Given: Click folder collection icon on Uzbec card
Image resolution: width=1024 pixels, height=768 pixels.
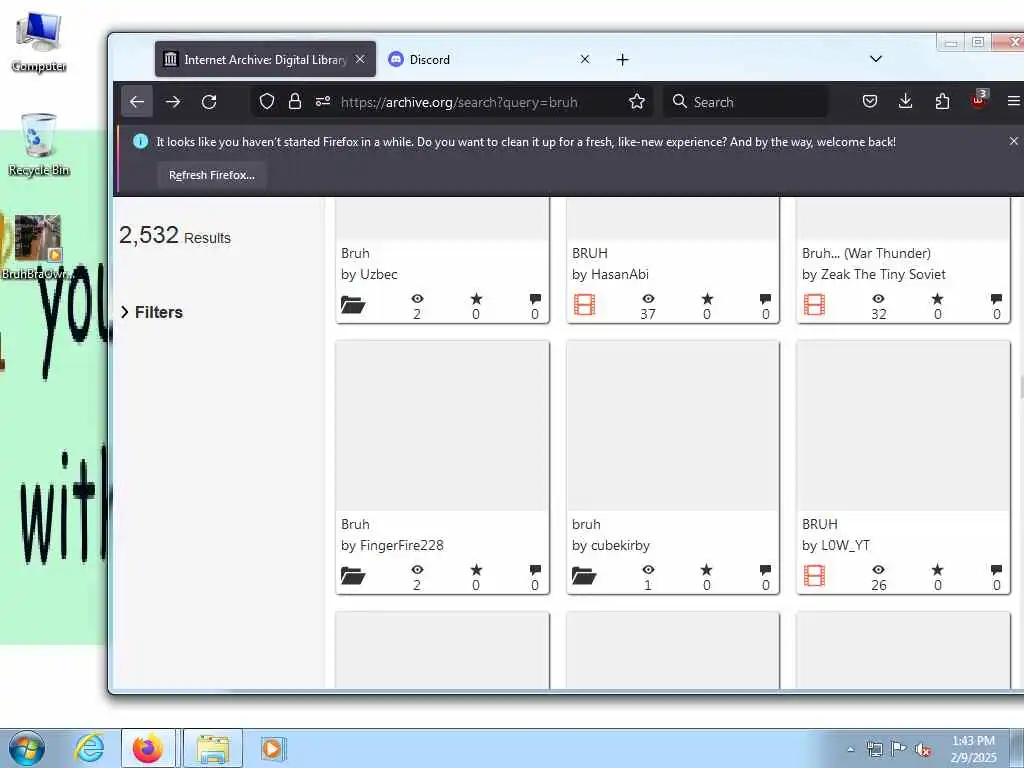Looking at the screenshot, I should coord(353,304).
